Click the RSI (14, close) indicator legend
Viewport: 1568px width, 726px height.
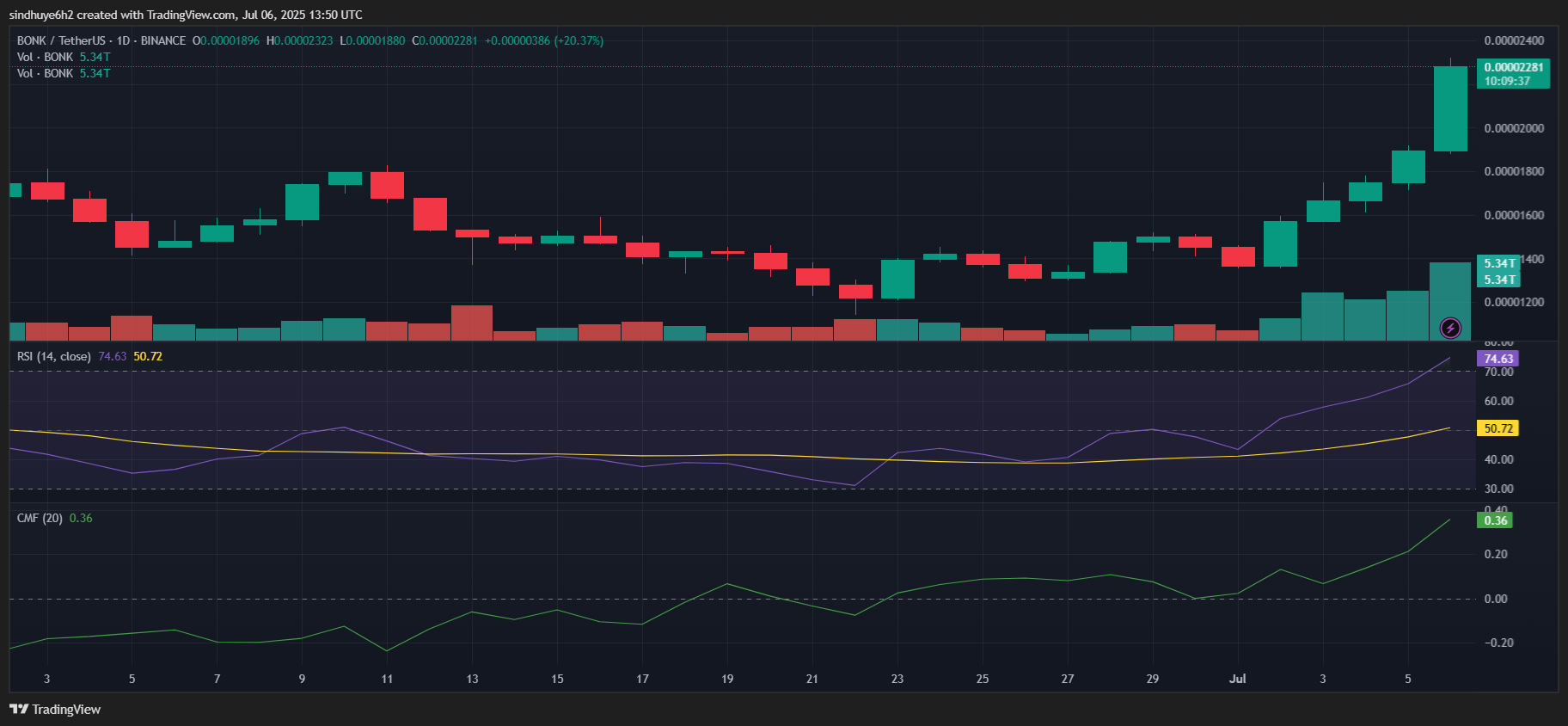coord(54,356)
